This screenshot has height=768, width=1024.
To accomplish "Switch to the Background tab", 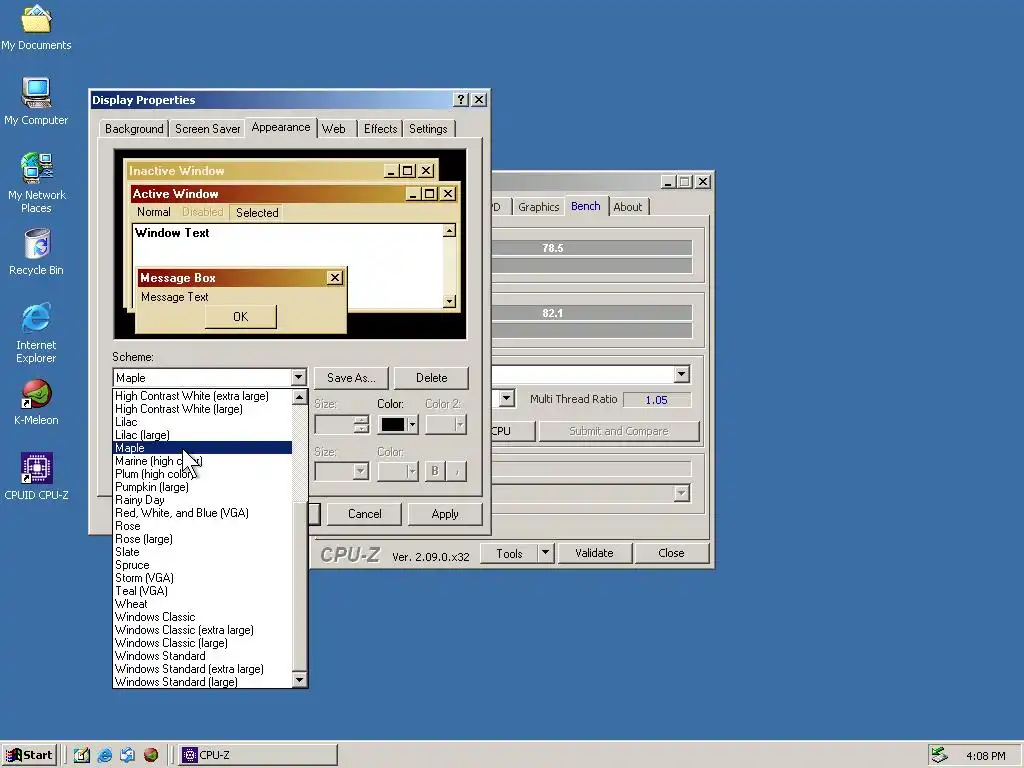I will click(x=134, y=129).
